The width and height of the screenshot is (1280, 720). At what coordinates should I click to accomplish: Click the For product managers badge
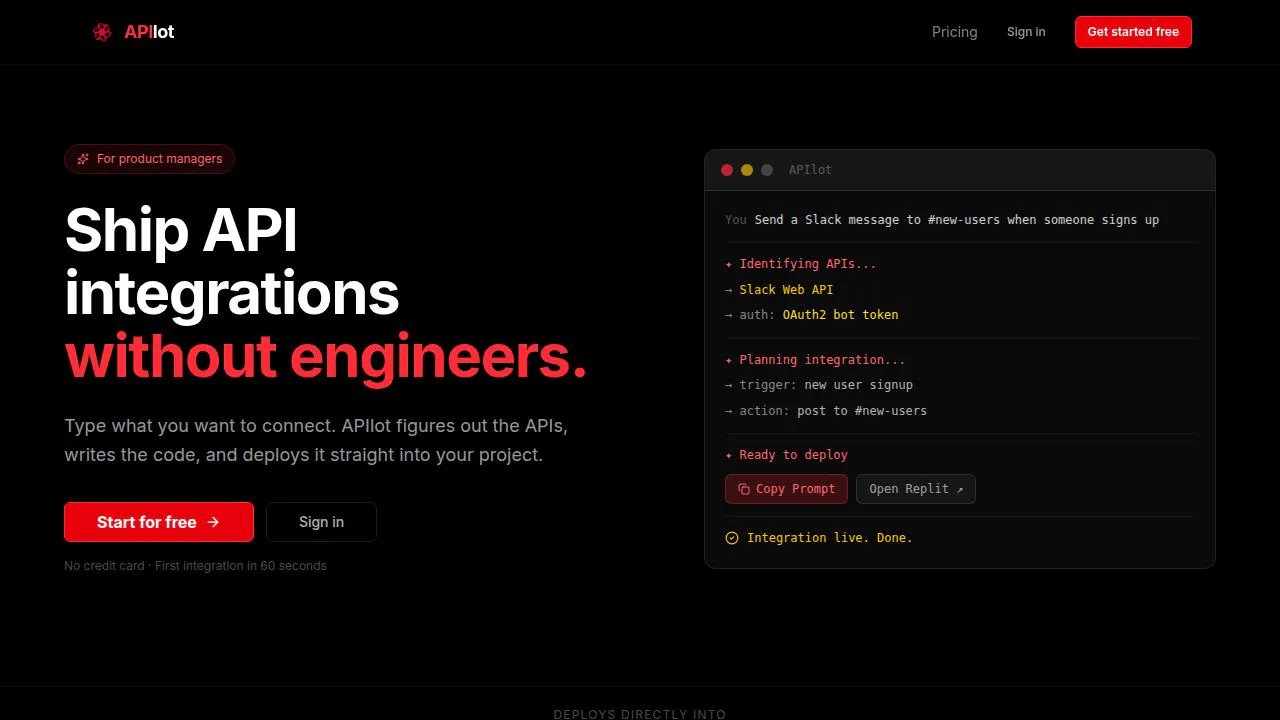pos(150,159)
